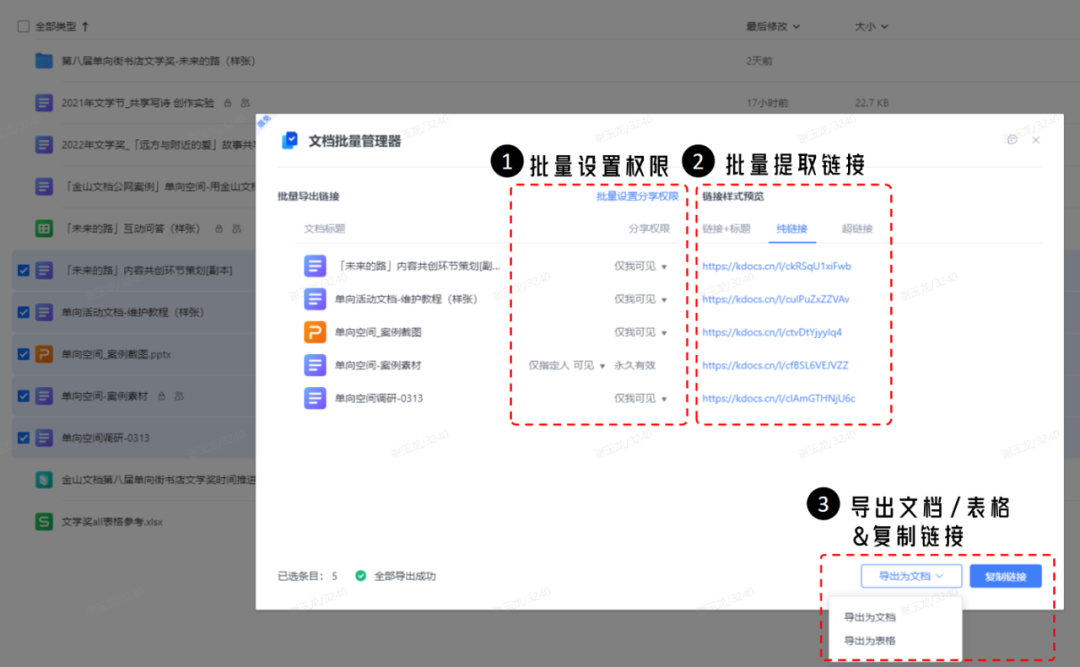
Task: Open 仅我可见 dropdown for 单向空间_案例截图
Action: (x=641, y=332)
